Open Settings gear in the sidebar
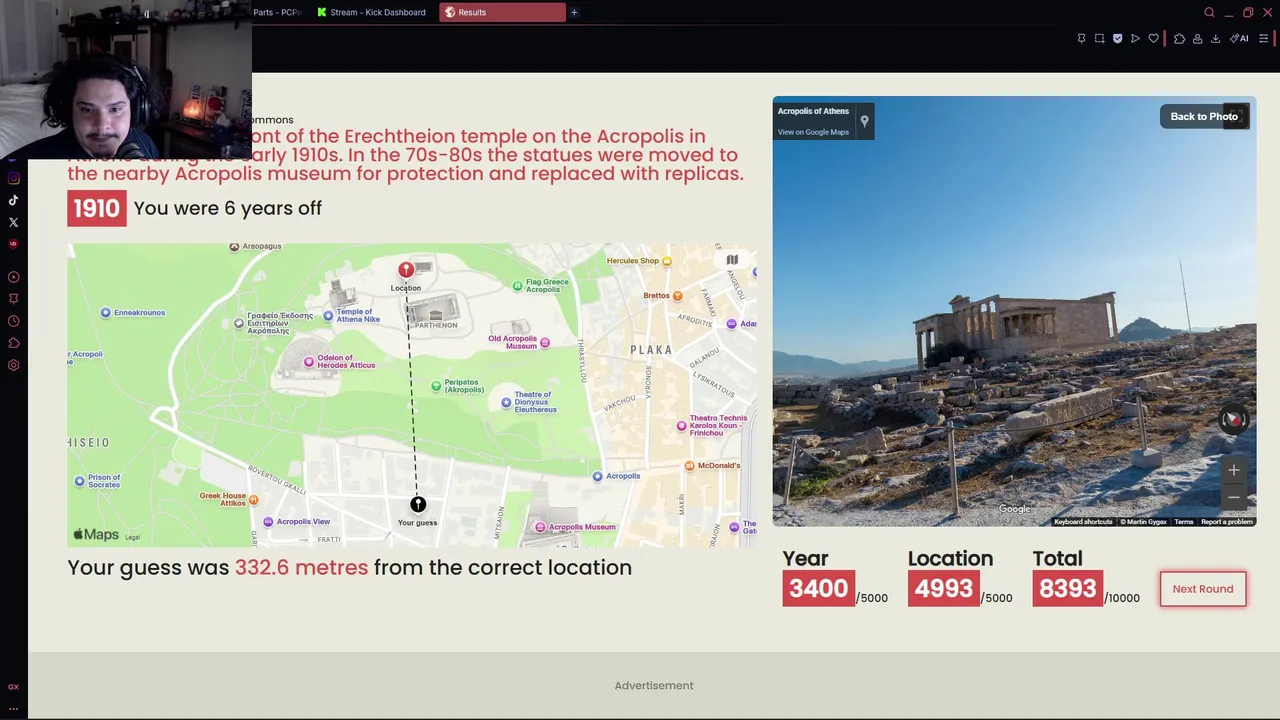The image size is (1280, 720). (x=13, y=365)
